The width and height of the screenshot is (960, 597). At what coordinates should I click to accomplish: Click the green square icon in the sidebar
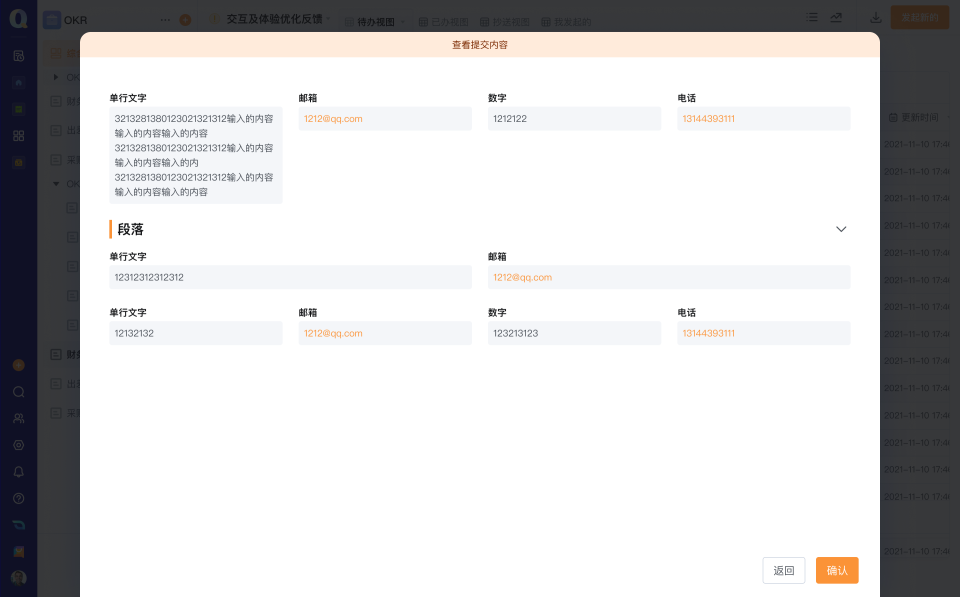click(x=18, y=109)
